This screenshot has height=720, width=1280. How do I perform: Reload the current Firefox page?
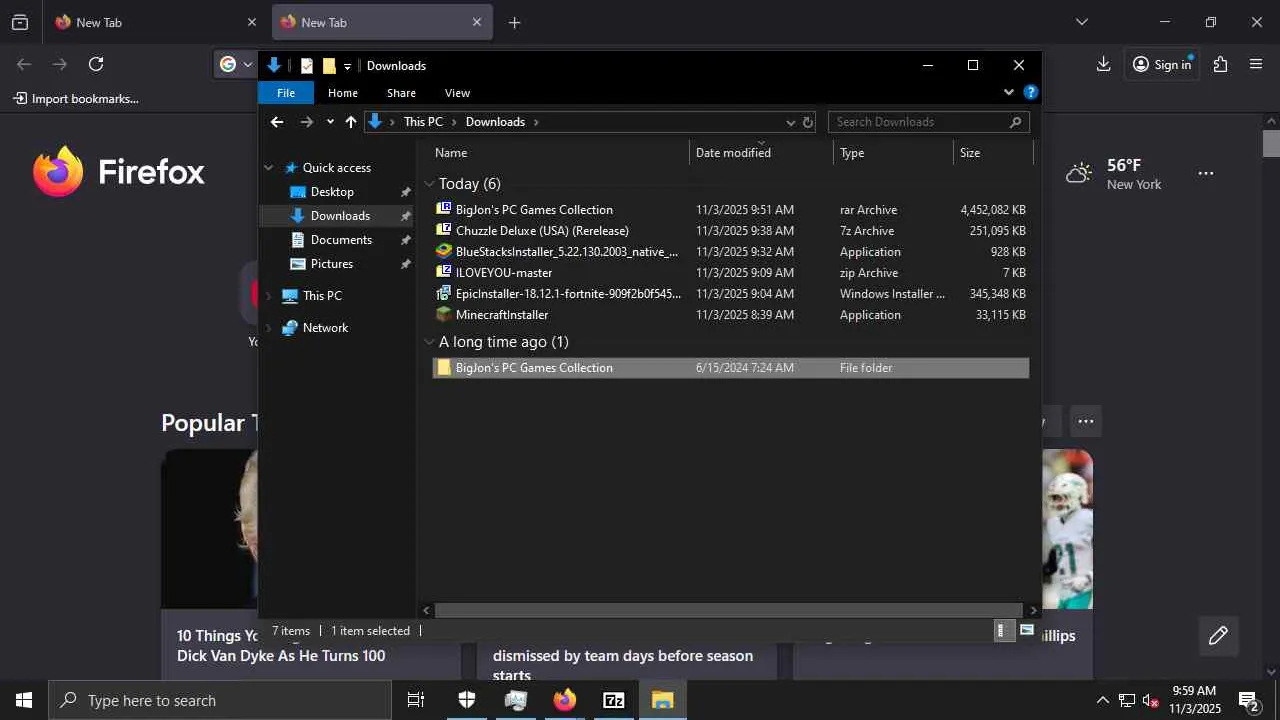coord(96,64)
